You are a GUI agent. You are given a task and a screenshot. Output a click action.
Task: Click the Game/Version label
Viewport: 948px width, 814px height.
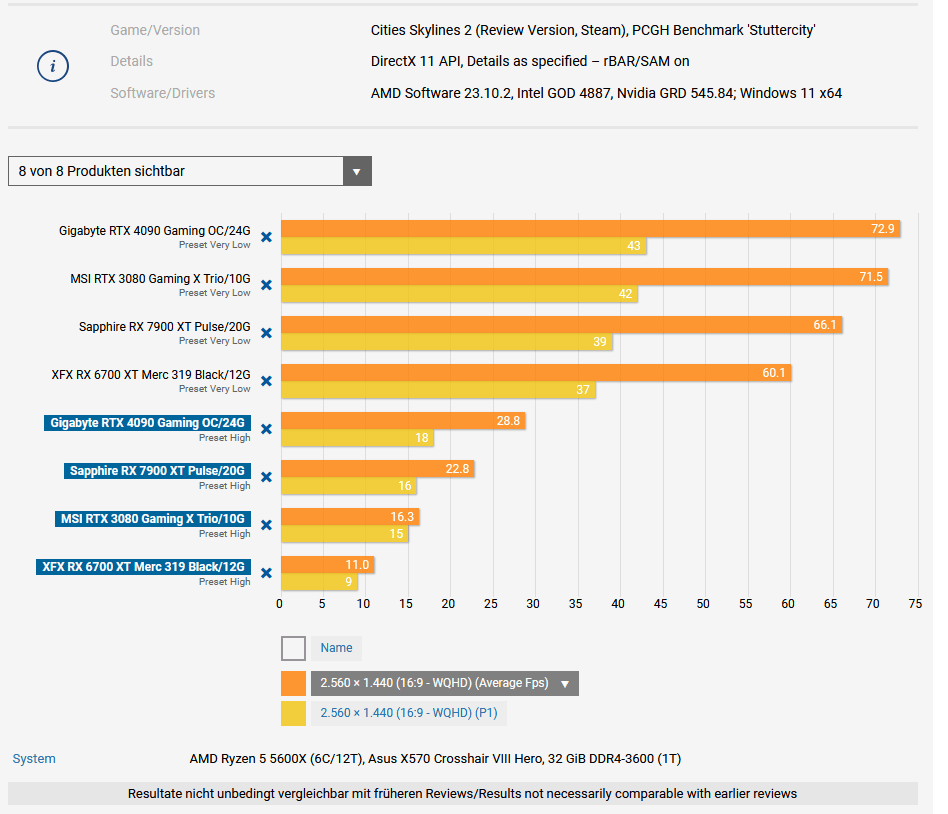[x=155, y=30]
